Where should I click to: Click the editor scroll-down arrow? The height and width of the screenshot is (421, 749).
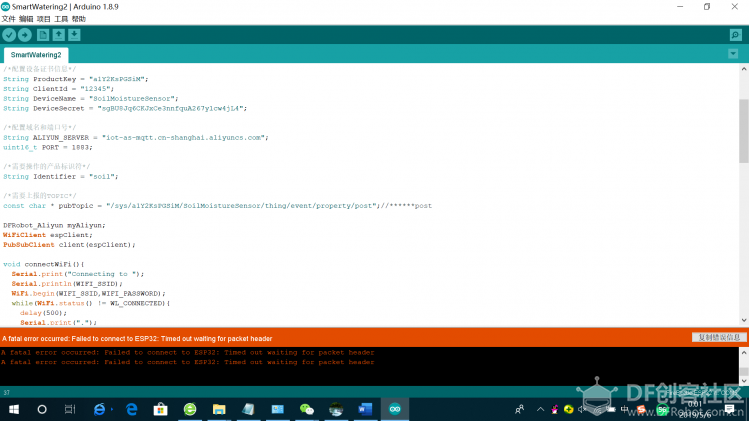744,320
